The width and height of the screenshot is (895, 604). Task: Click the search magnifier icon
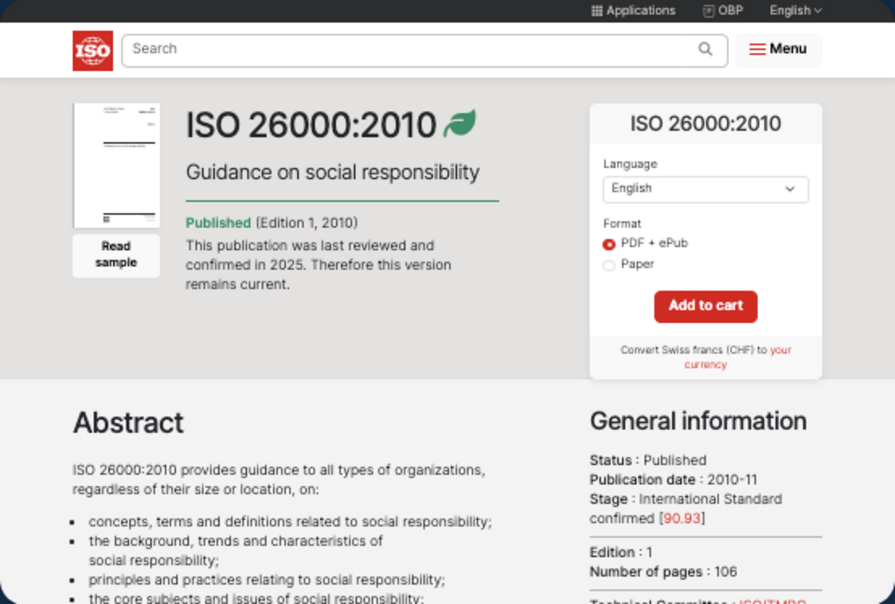pos(705,49)
